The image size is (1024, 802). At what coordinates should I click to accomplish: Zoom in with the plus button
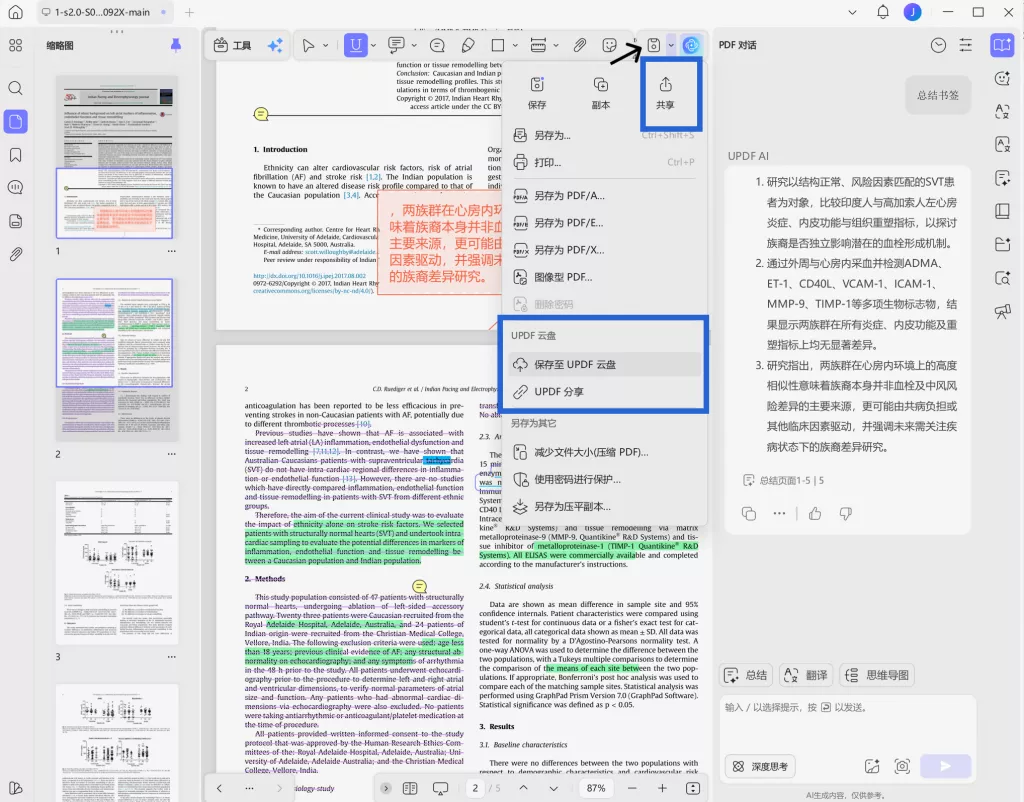[662, 788]
